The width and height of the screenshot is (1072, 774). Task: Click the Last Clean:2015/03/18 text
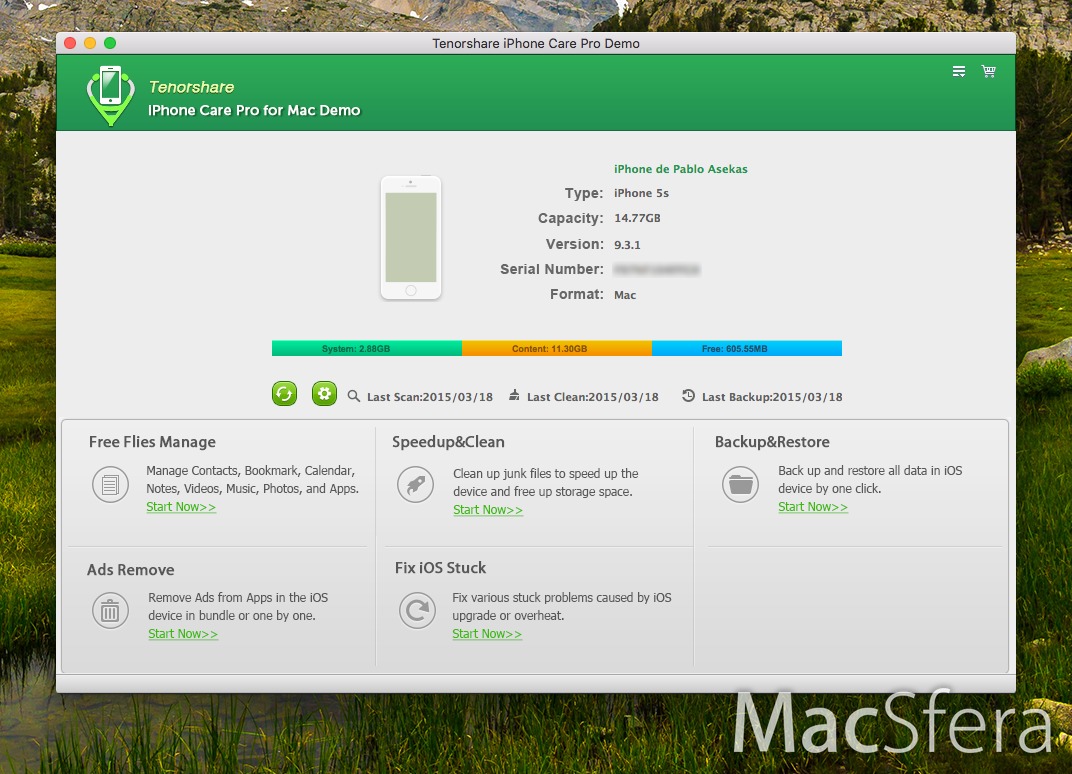coord(593,397)
